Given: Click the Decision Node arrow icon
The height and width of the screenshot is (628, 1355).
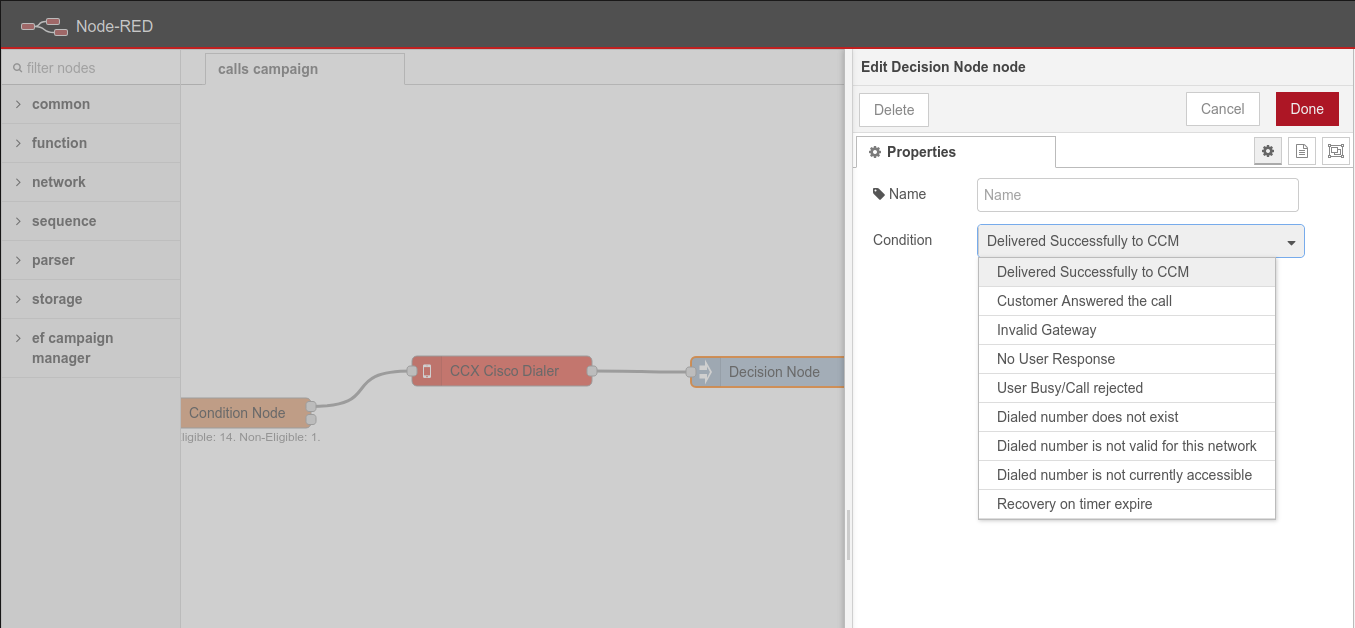Looking at the screenshot, I should tap(705, 372).
